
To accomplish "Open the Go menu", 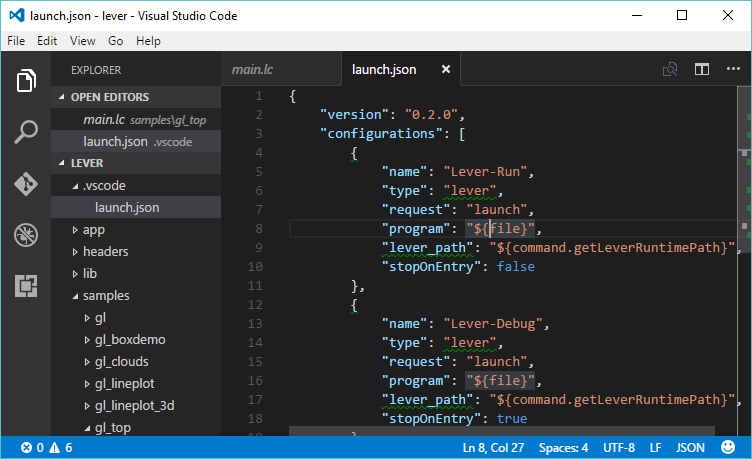I will click(115, 41).
